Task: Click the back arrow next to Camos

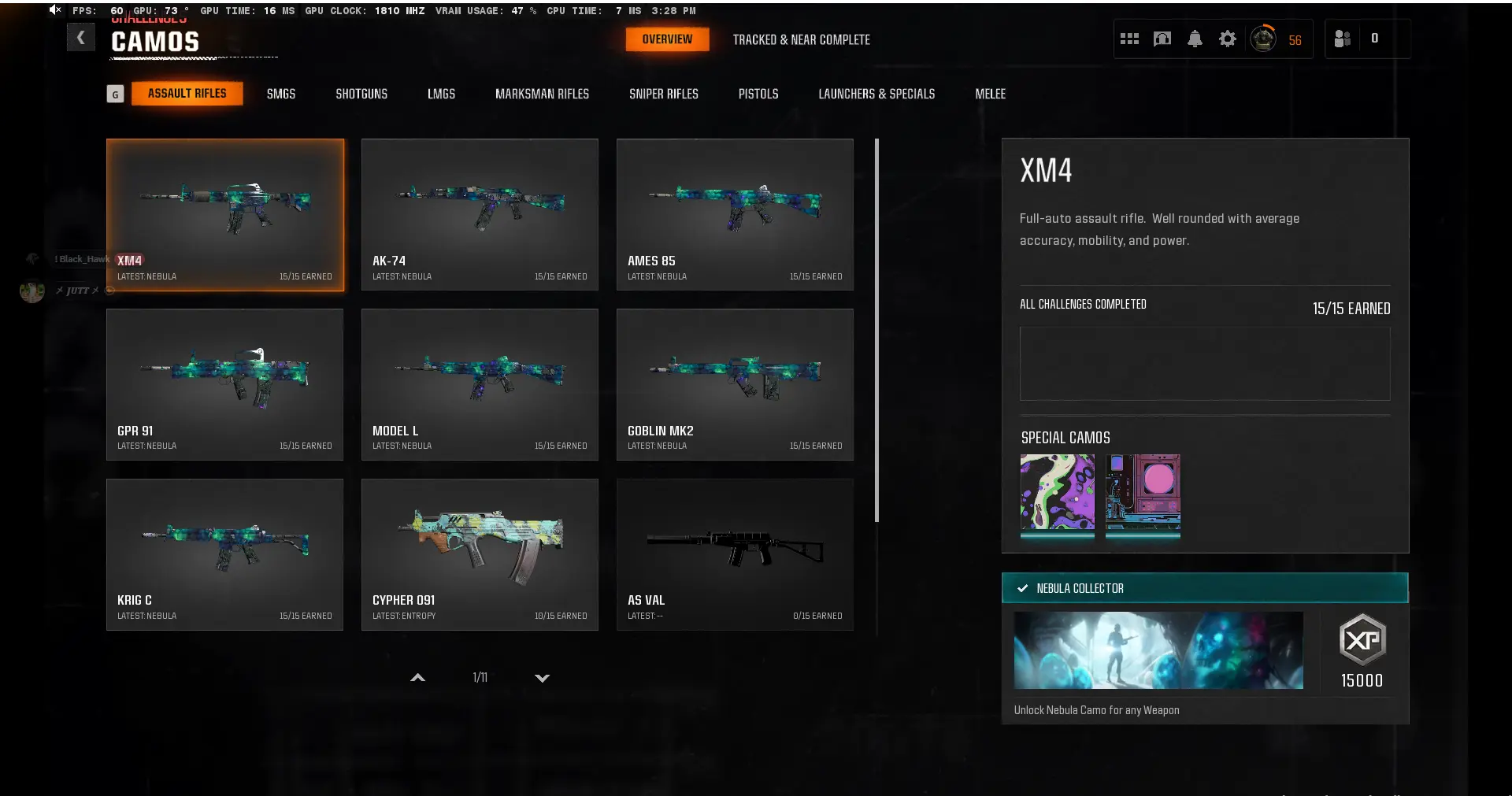Action: [x=80, y=37]
